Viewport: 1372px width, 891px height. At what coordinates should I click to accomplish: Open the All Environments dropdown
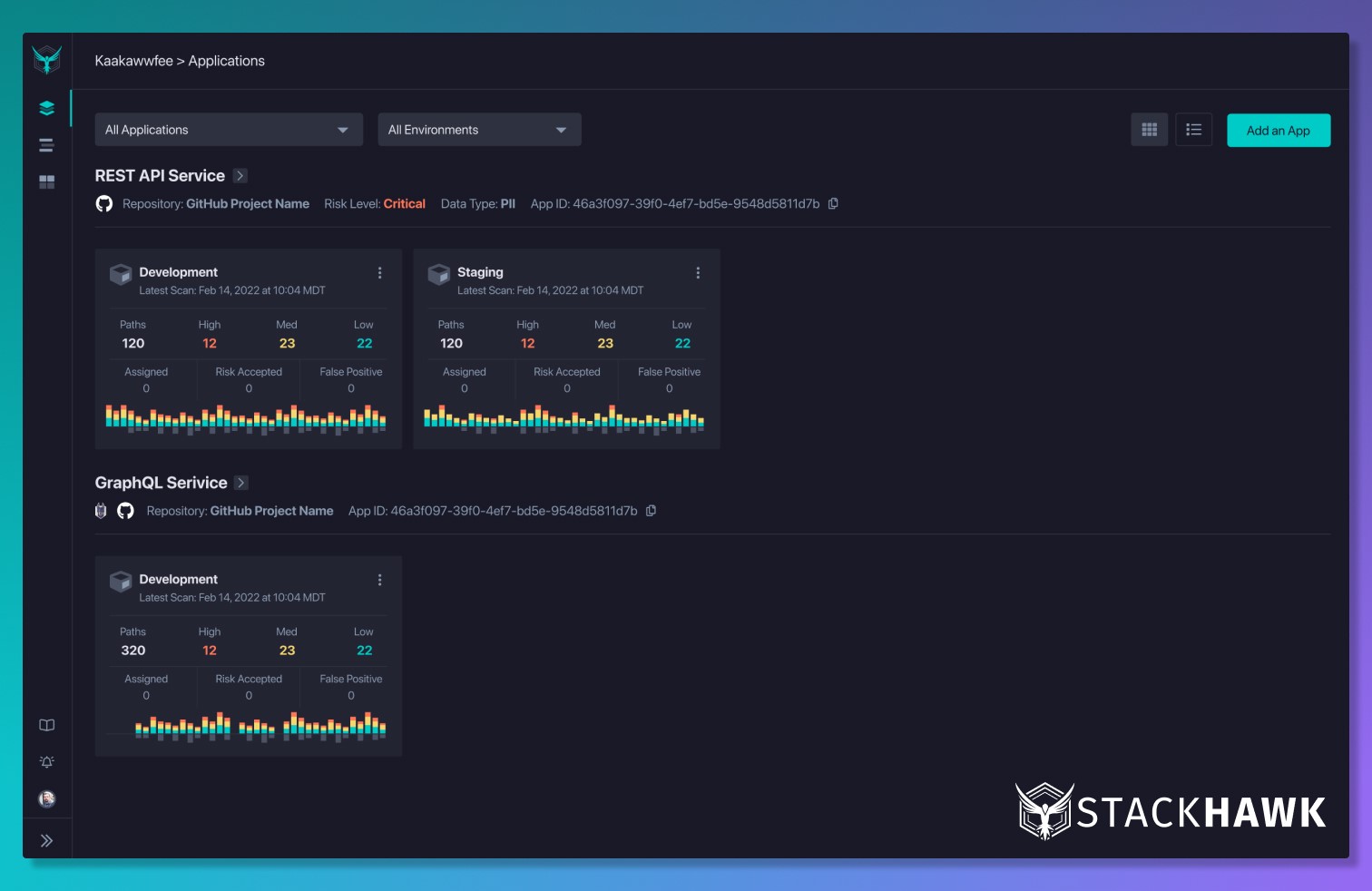click(x=479, y=130)
